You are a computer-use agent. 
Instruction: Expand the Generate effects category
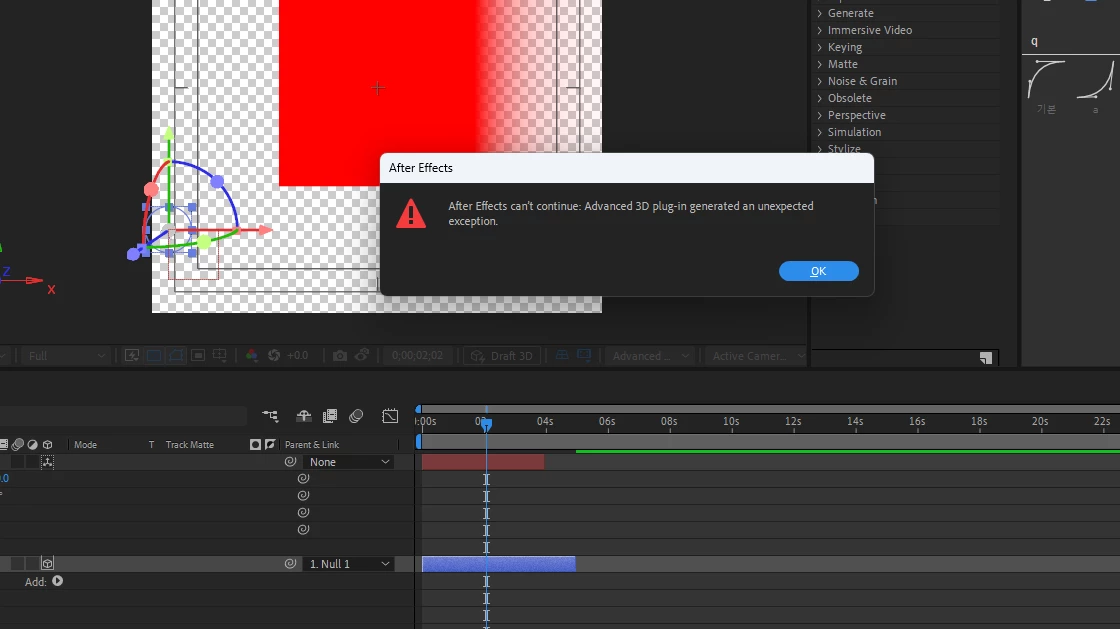(820, 13)
